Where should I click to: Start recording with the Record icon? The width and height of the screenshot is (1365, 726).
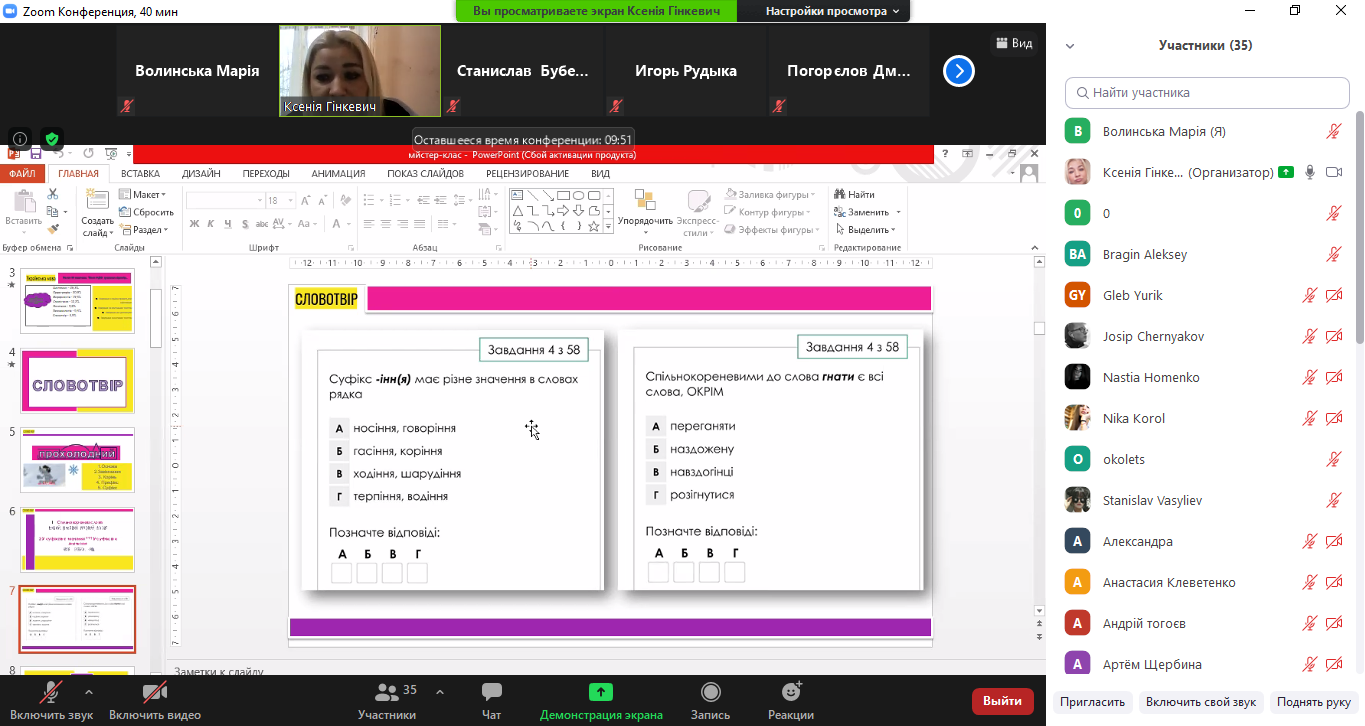710,693
